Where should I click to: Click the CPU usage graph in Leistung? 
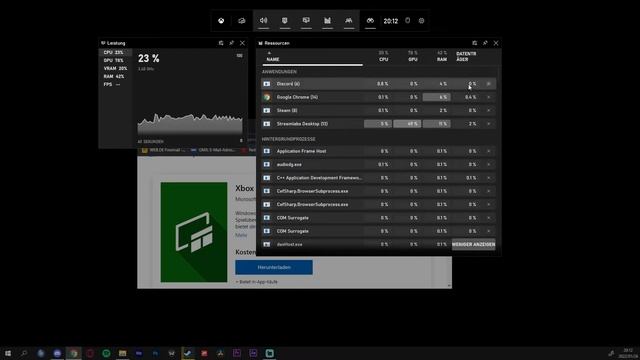coord(190,124)
